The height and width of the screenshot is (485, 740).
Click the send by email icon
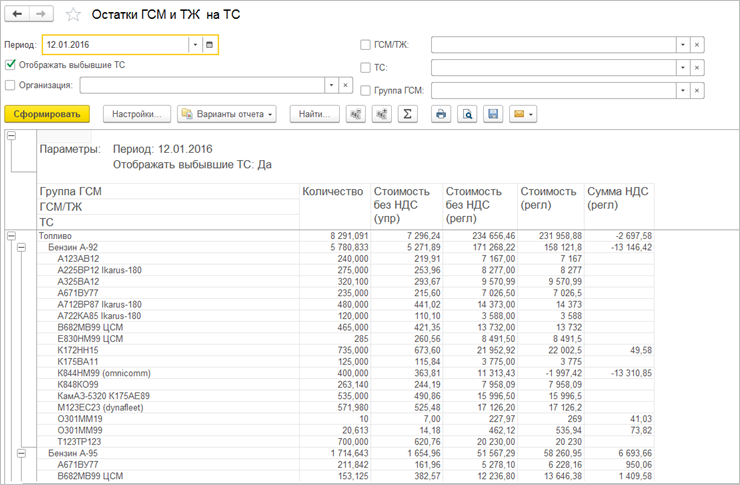522,114
